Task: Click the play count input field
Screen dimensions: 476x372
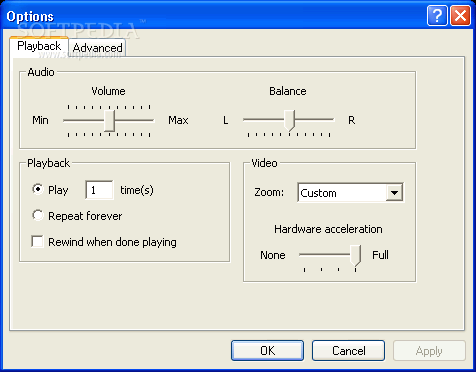Action: coord(99,190)
